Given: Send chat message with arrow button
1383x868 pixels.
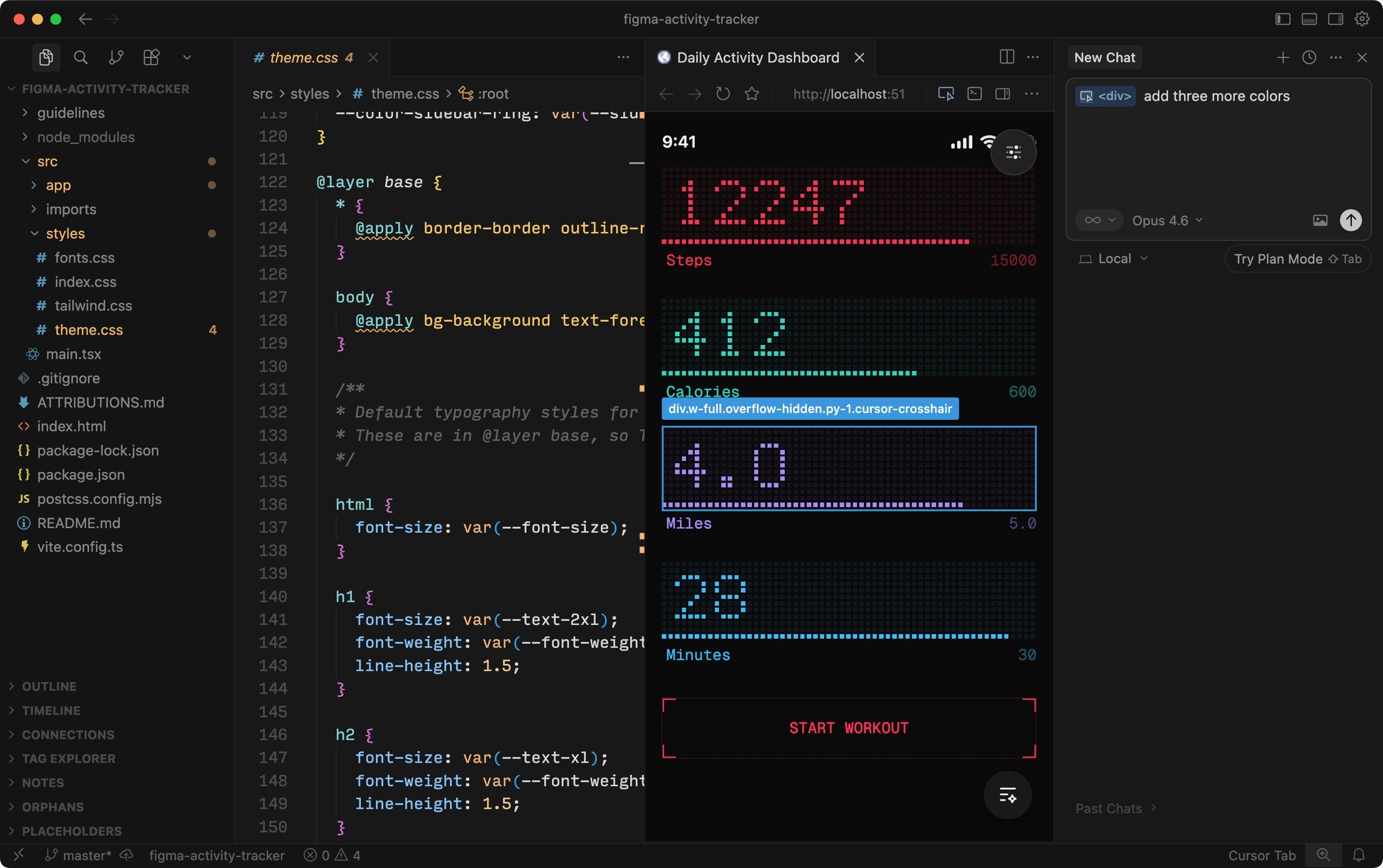Looking at the screenshot, I should [1350, 220].
